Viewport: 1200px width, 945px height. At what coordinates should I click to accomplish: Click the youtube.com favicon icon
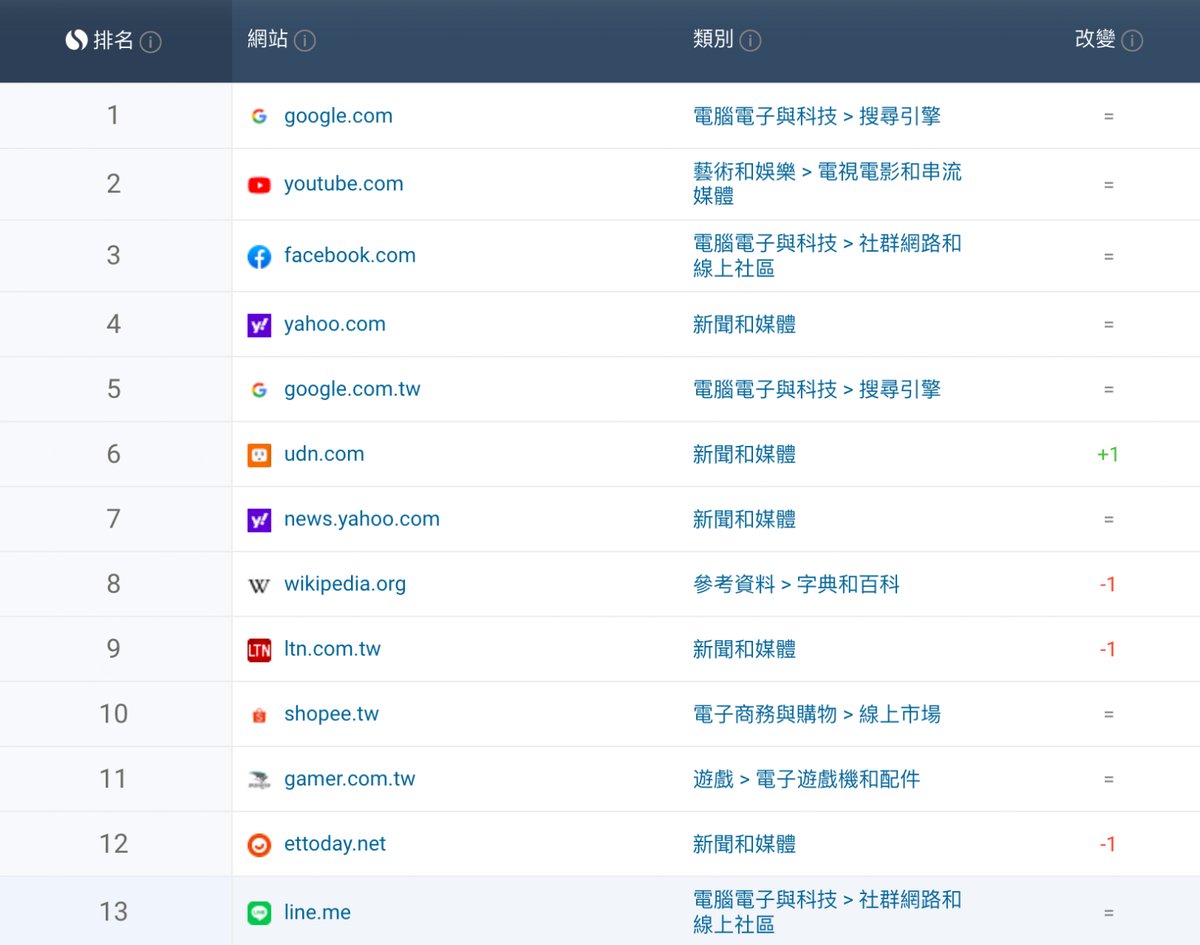pyautogui.click(x=259, y=185)
